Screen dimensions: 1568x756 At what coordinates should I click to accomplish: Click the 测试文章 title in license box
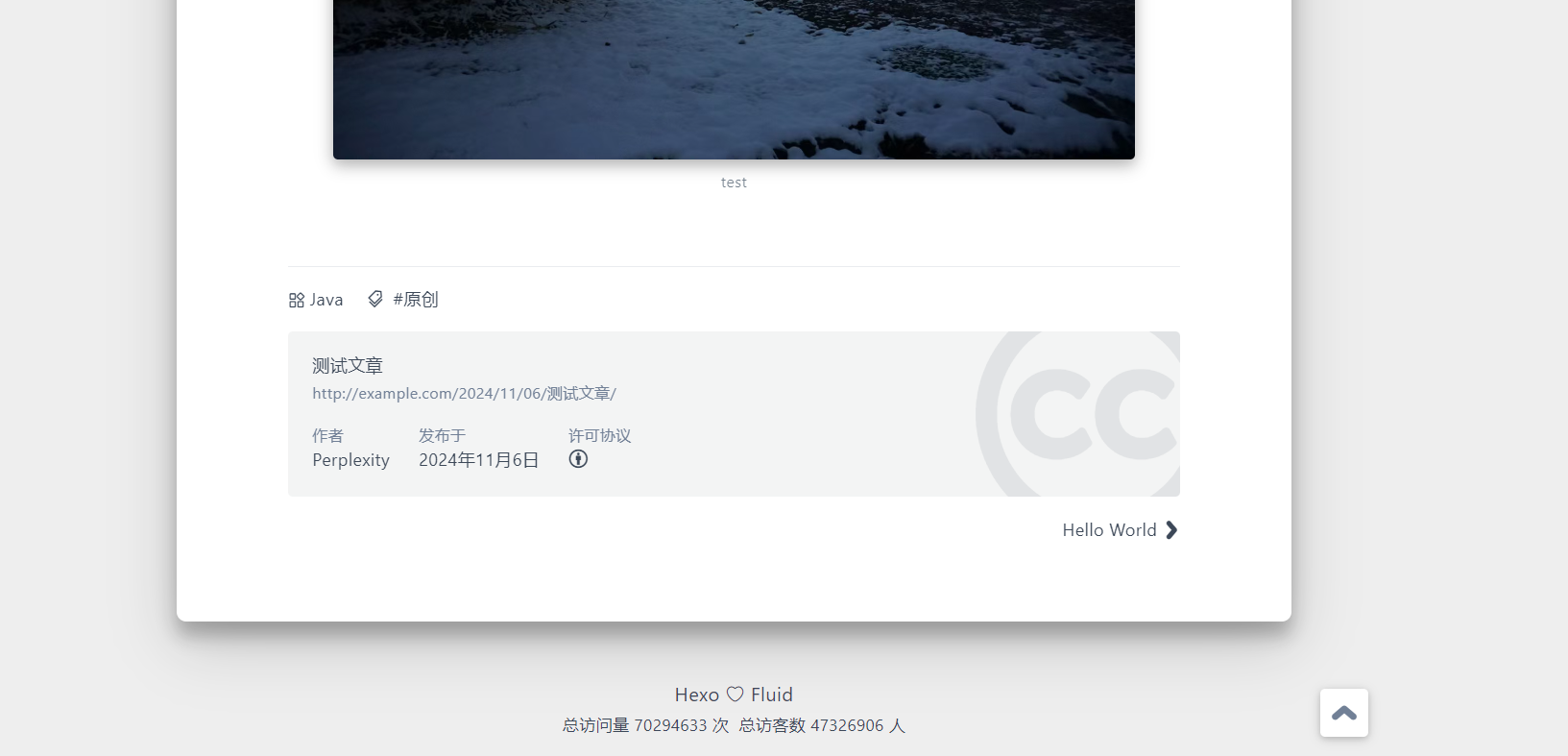[x=348, y=366]
